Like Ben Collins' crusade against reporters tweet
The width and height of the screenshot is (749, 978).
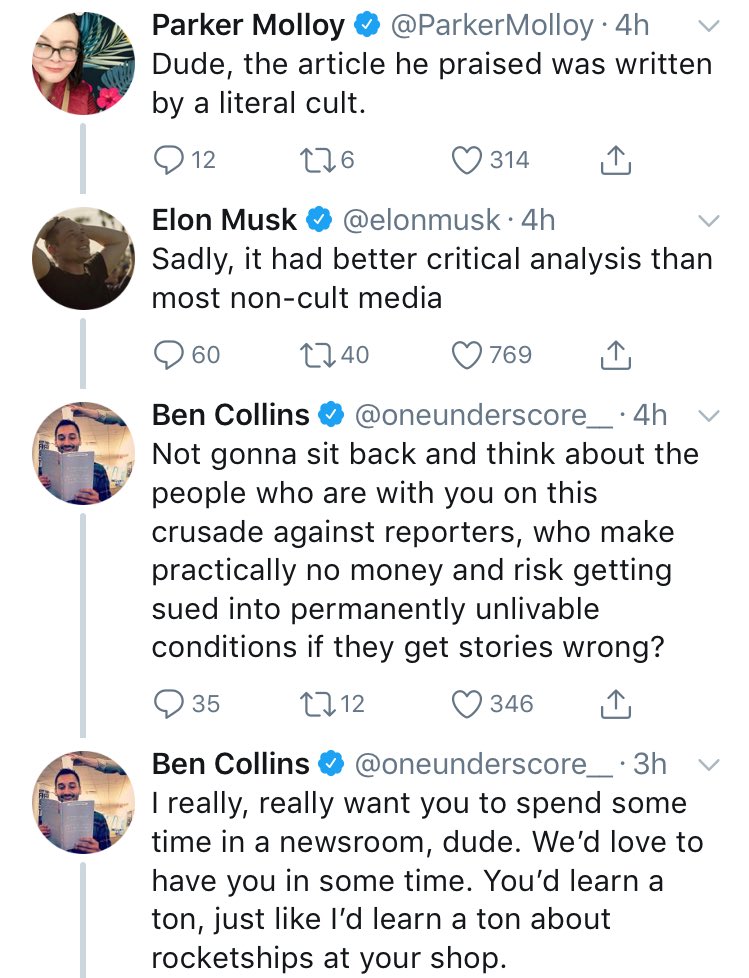click(x=467, y=703)
